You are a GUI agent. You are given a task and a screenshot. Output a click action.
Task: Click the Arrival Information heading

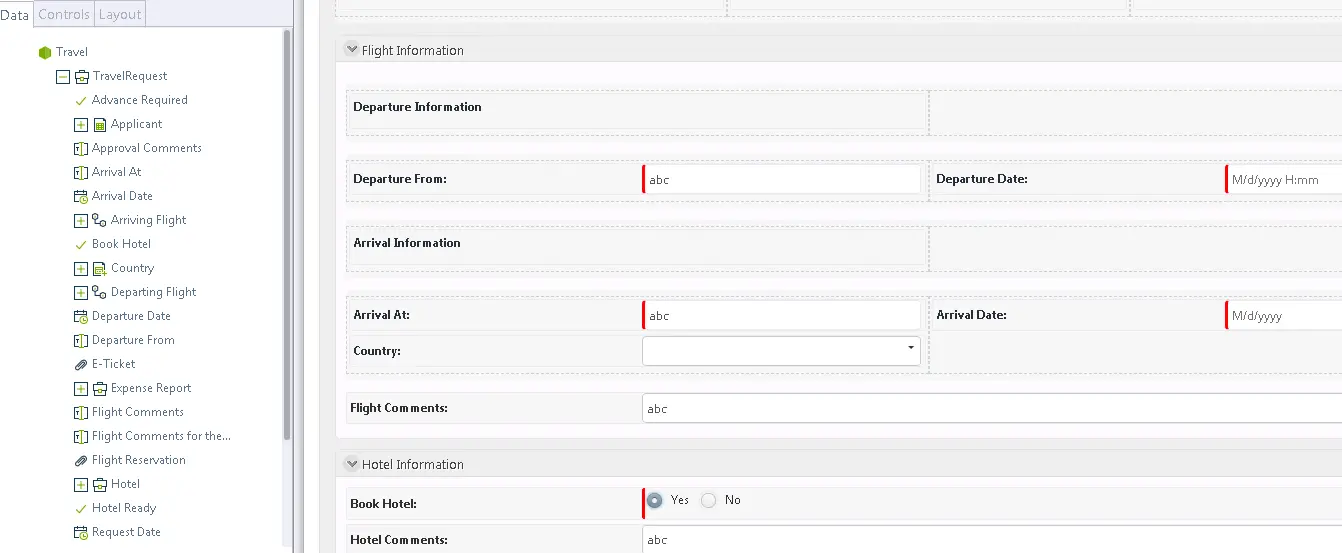407,243
